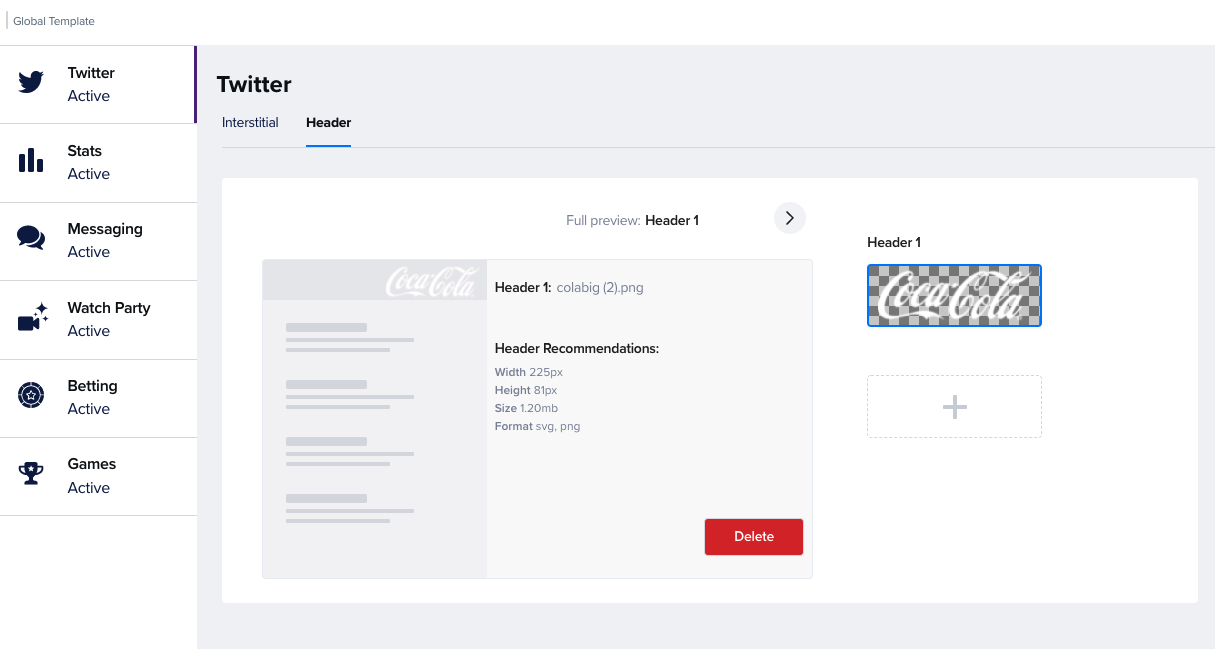Open the Stats section in sidebar

(98, 162)
